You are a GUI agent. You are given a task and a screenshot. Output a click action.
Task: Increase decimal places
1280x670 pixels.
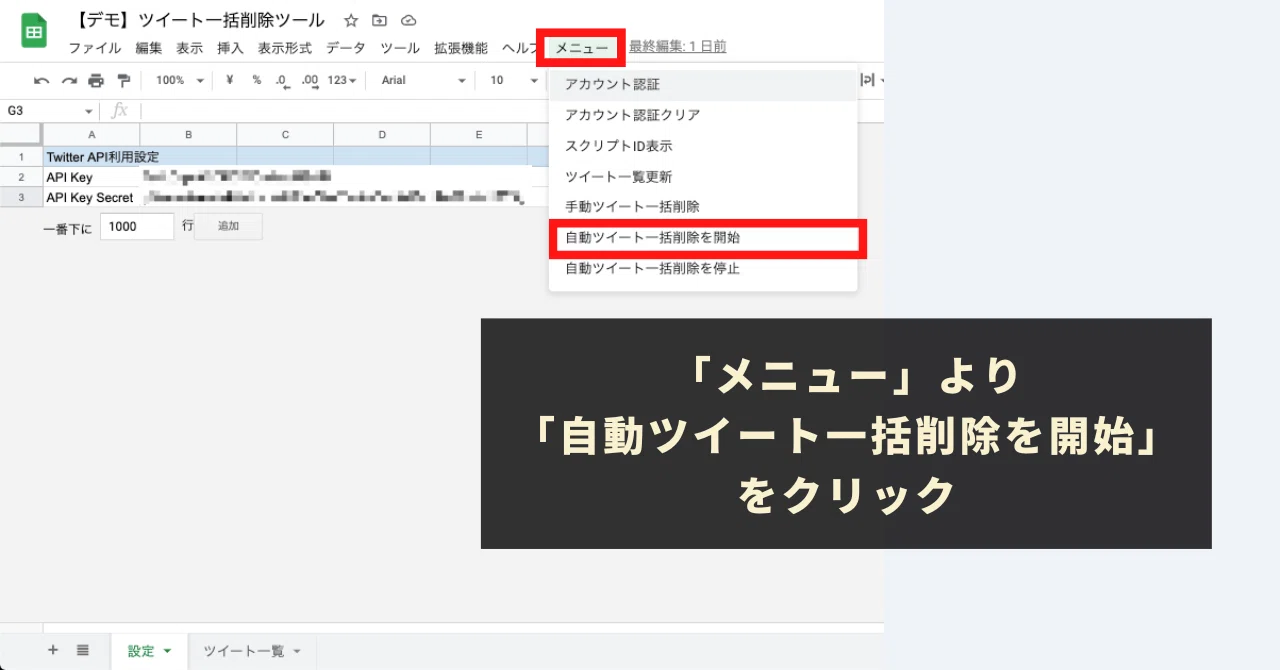click(x=310, y=80)
